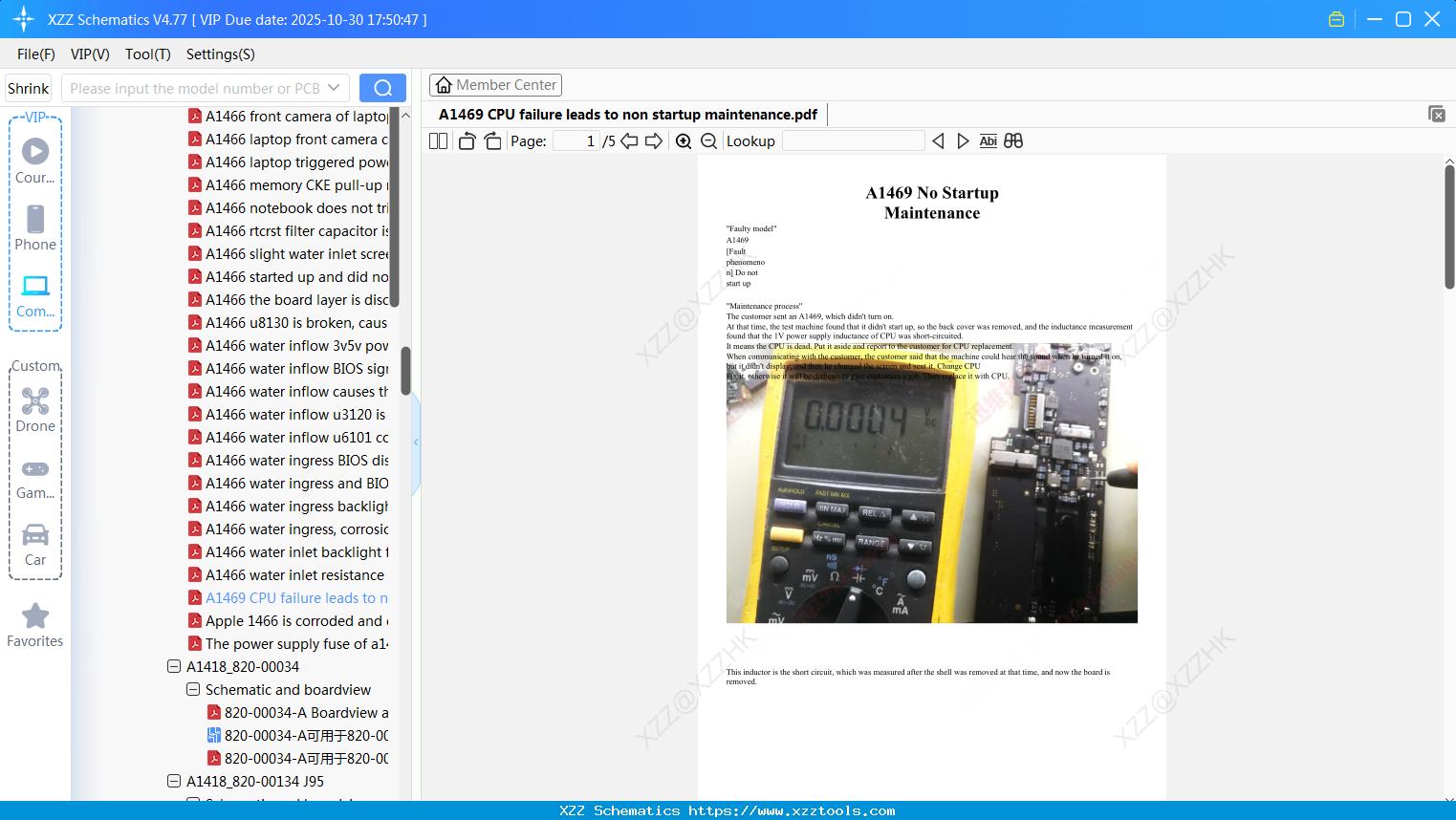Open the Car sidebar category
This screenshot has width=1456, height=820.
coord(35,544)
